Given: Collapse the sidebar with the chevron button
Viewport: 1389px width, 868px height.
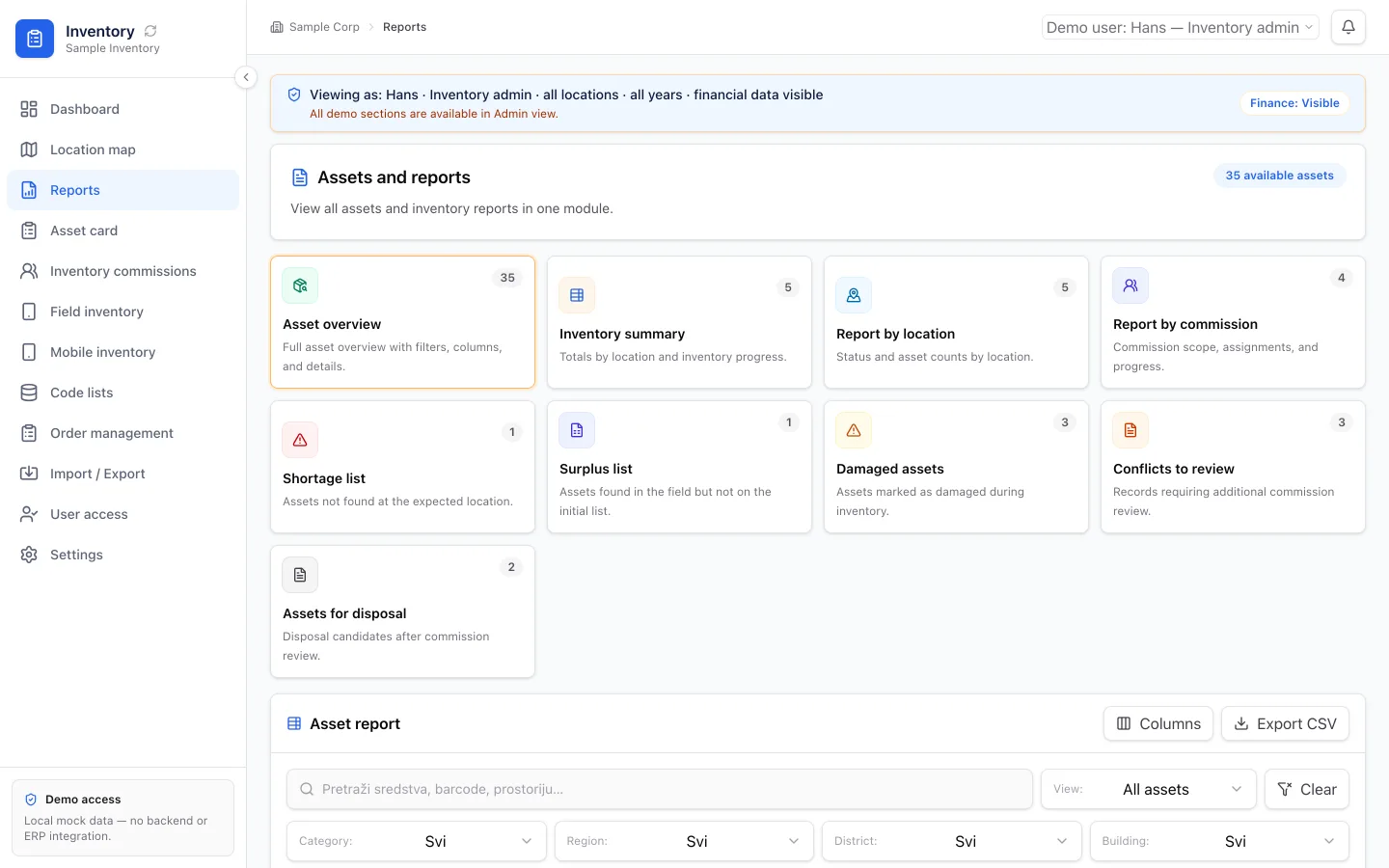Looking at the screenshot, I should tap(246, 77).
